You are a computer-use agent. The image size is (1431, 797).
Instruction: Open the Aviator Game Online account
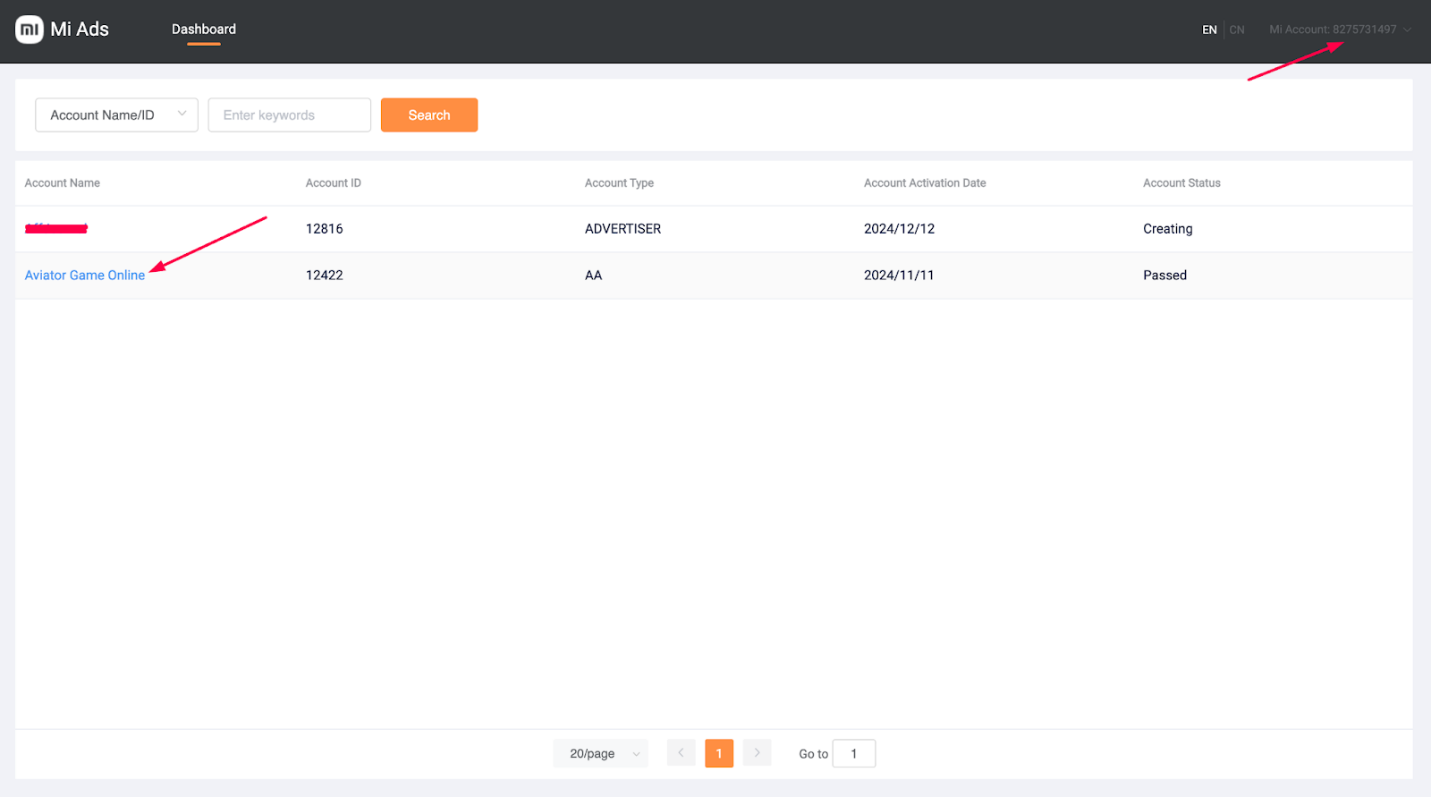click(85, 275)
